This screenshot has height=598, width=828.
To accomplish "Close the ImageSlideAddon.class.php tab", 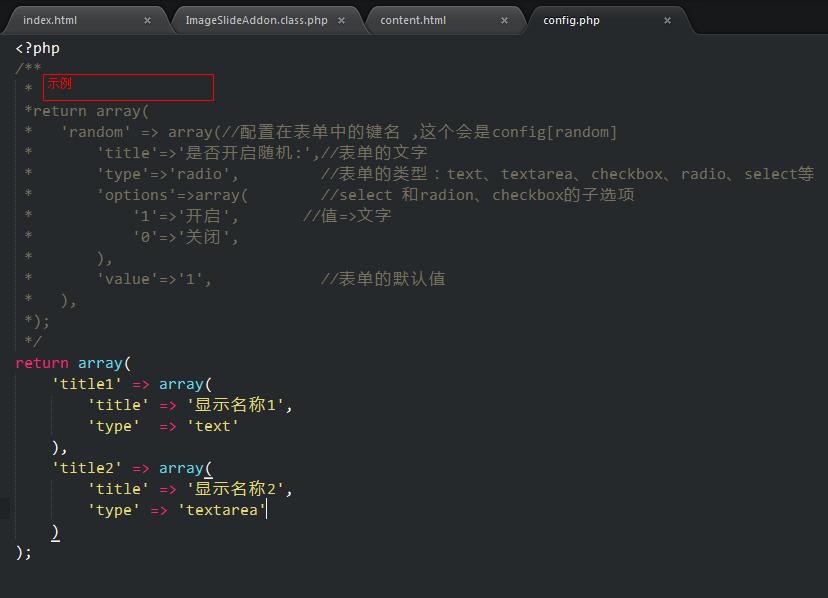I will click(342, 21).
